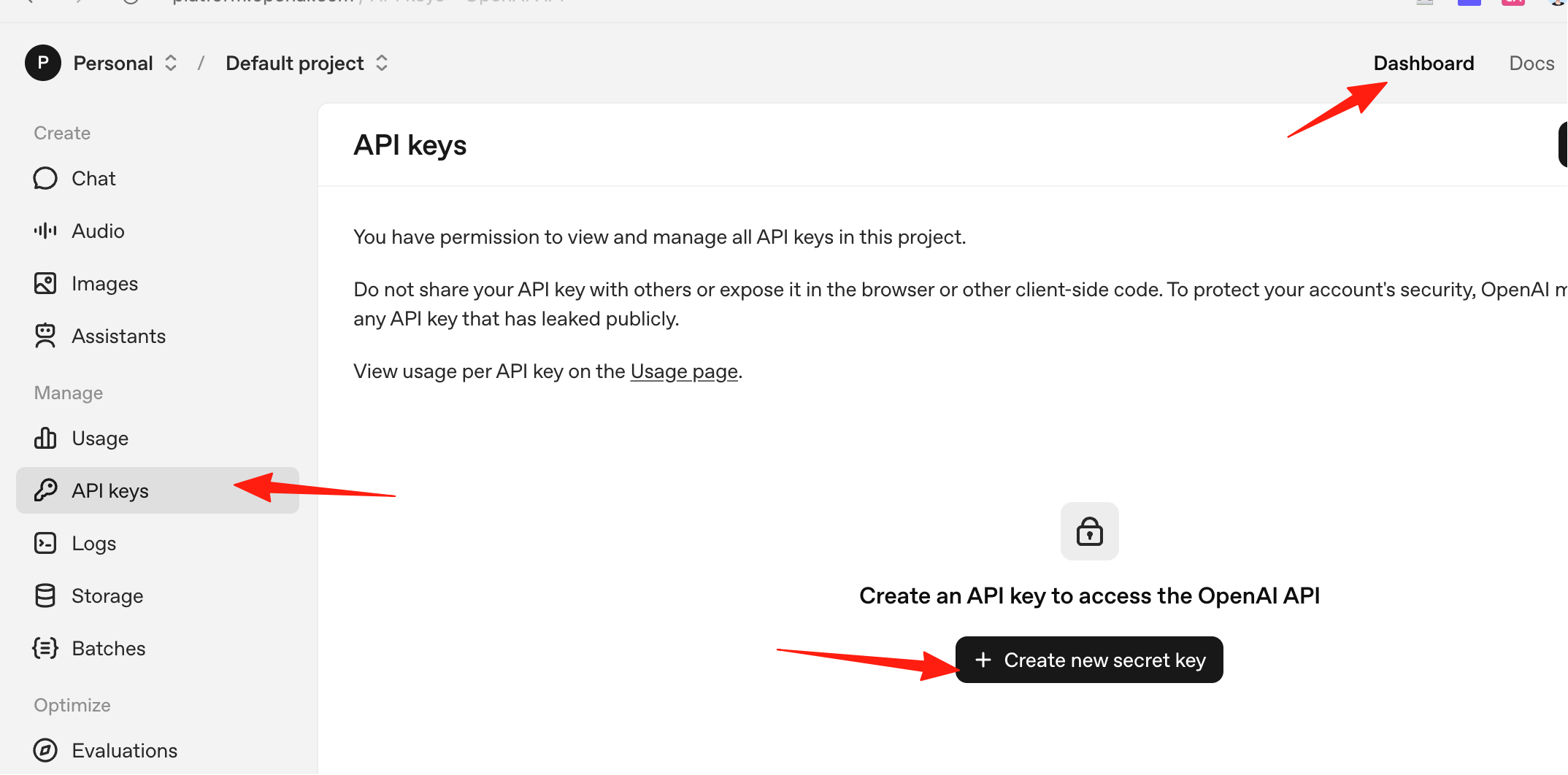Select the Storage database icon
This screenshot has height=775, width=1568.
coord(45,595)
